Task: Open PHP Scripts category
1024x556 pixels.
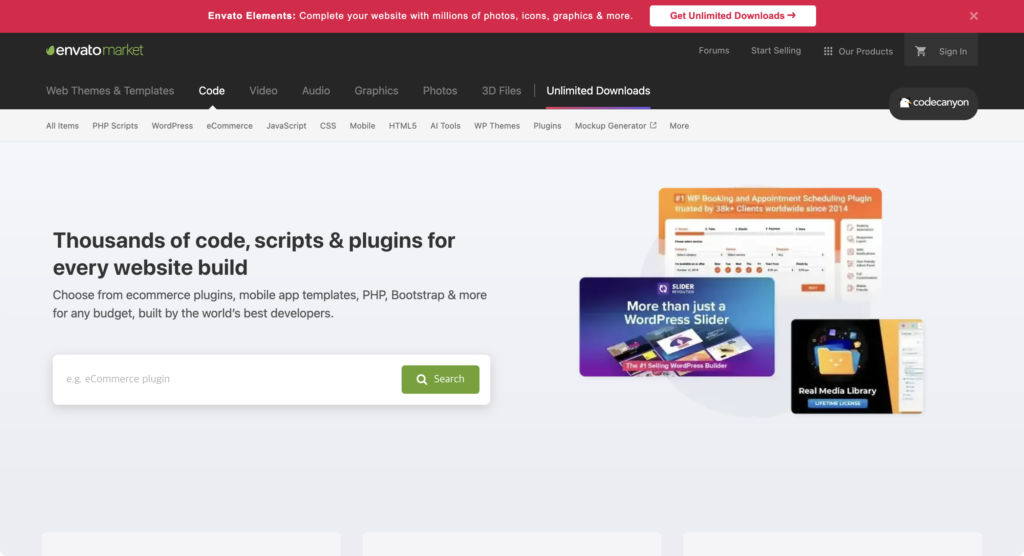Action: coord(115,125)
